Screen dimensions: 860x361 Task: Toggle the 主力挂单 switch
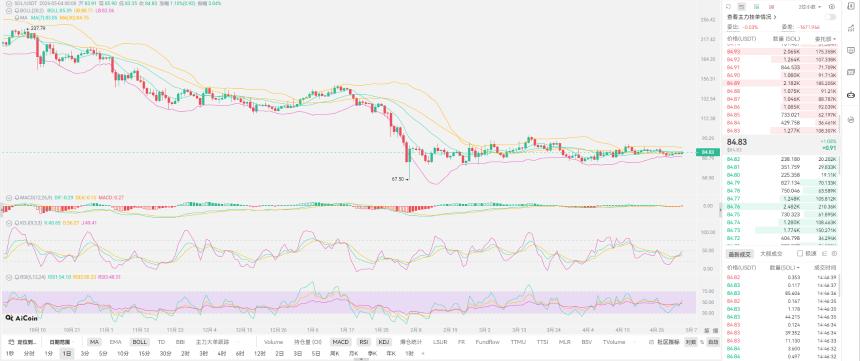click(x=830, y=17)
